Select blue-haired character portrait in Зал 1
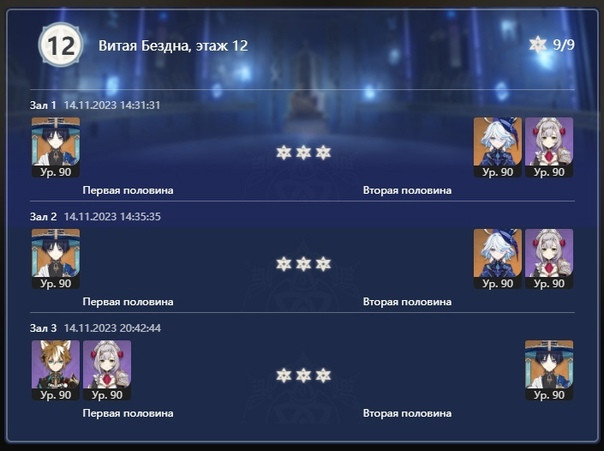The image size is (604, 451). click(x=498, y=147)
